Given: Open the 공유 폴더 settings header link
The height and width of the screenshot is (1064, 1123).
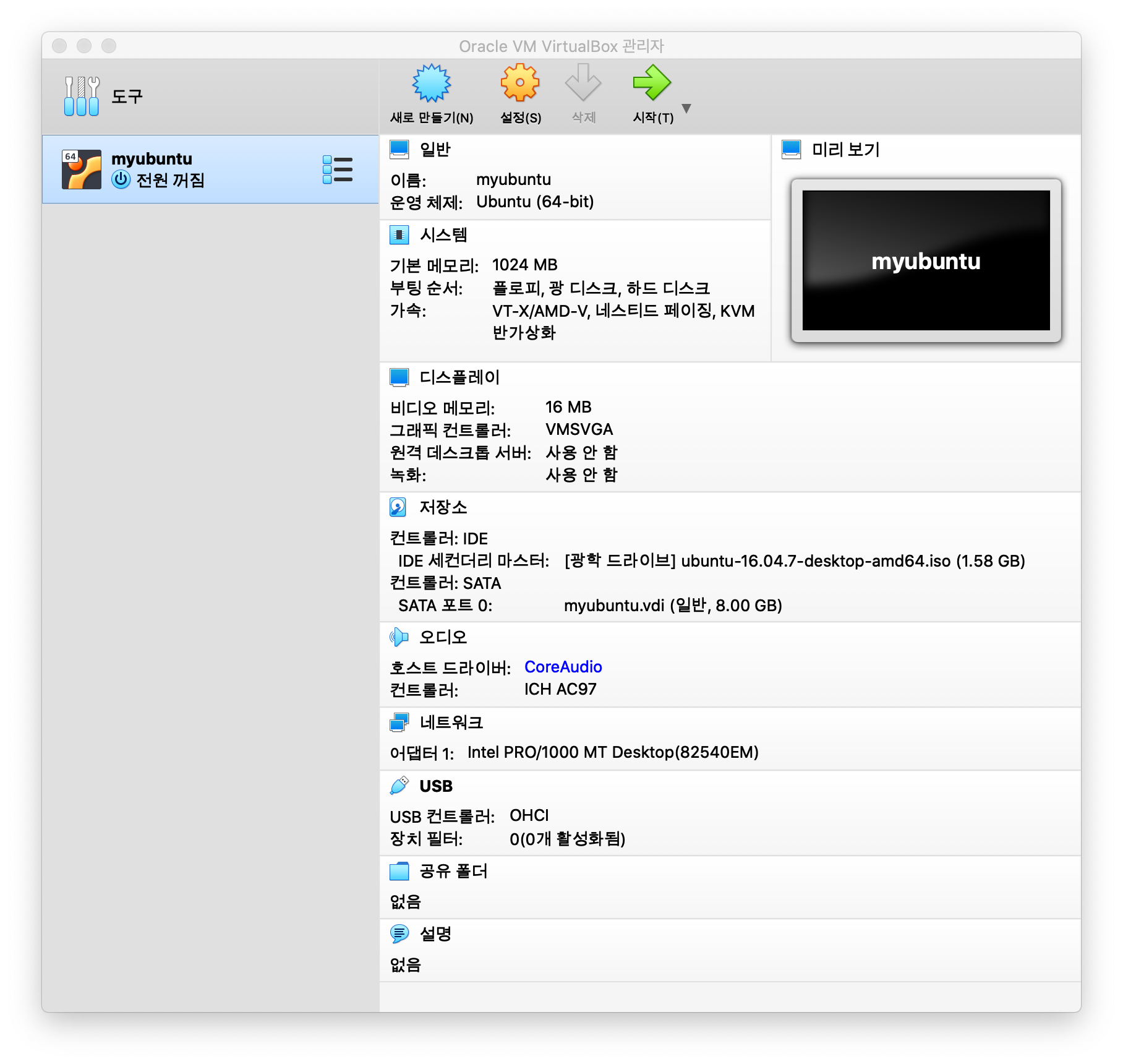Looking at the screenshot, I should 454,871.
